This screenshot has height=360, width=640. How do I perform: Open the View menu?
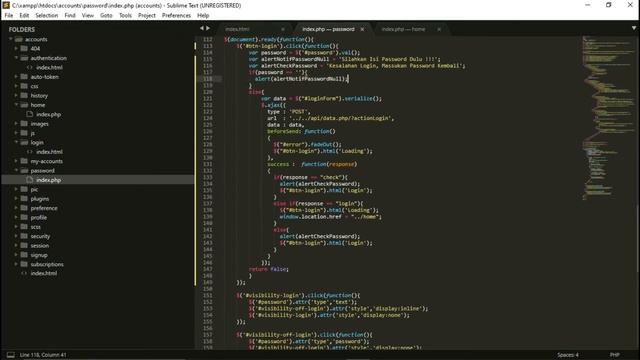(88, 16)
